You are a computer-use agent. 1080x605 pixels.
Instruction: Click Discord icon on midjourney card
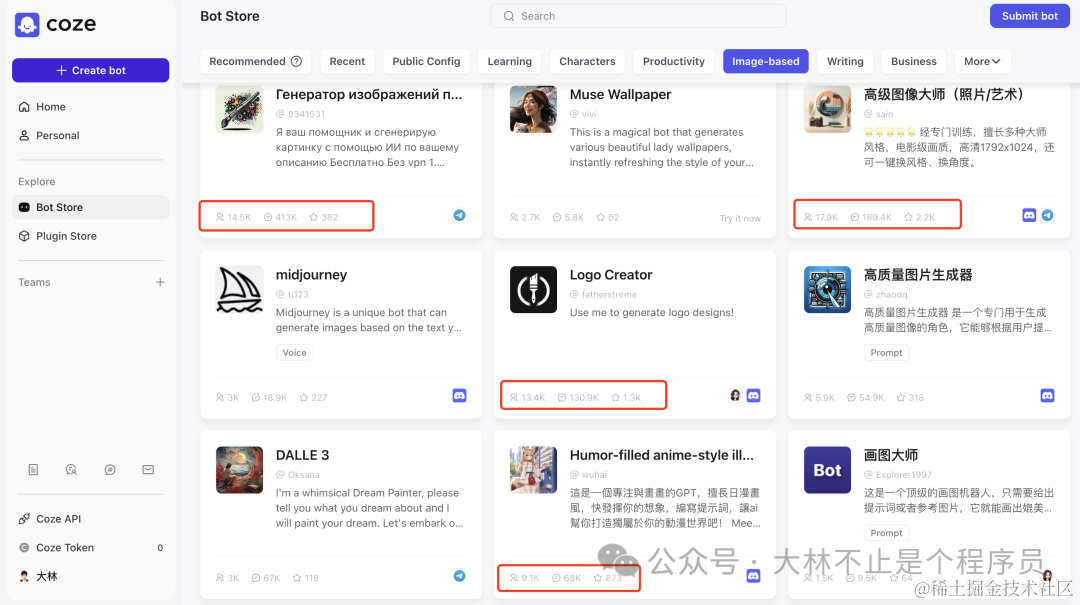point(459,396)
